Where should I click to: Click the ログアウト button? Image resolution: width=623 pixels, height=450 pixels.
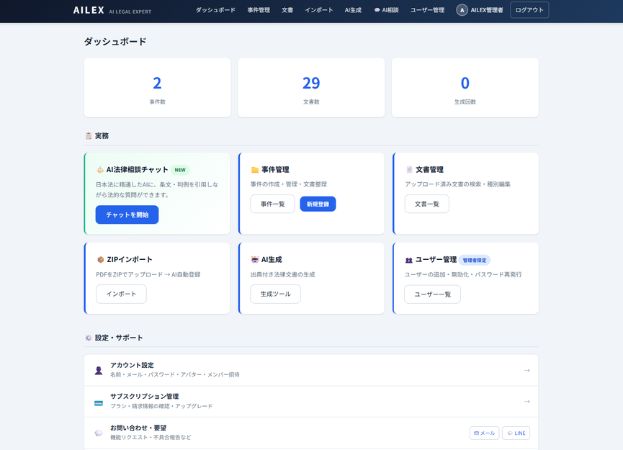coord(529,10)
